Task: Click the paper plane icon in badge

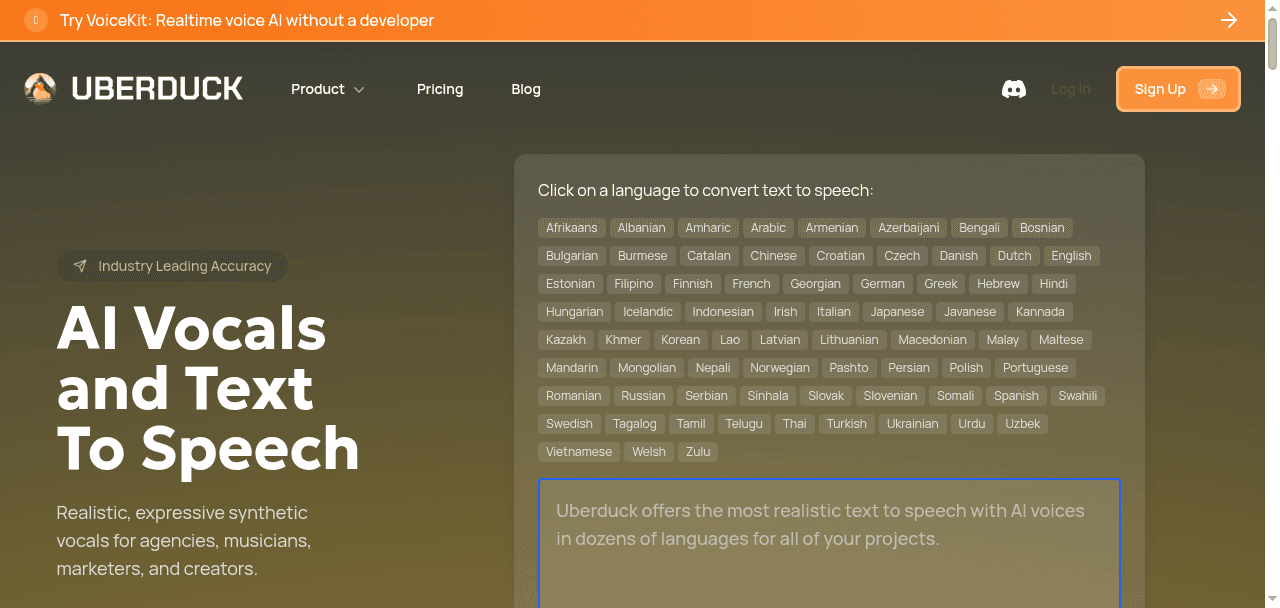Action: coord(80,266)
